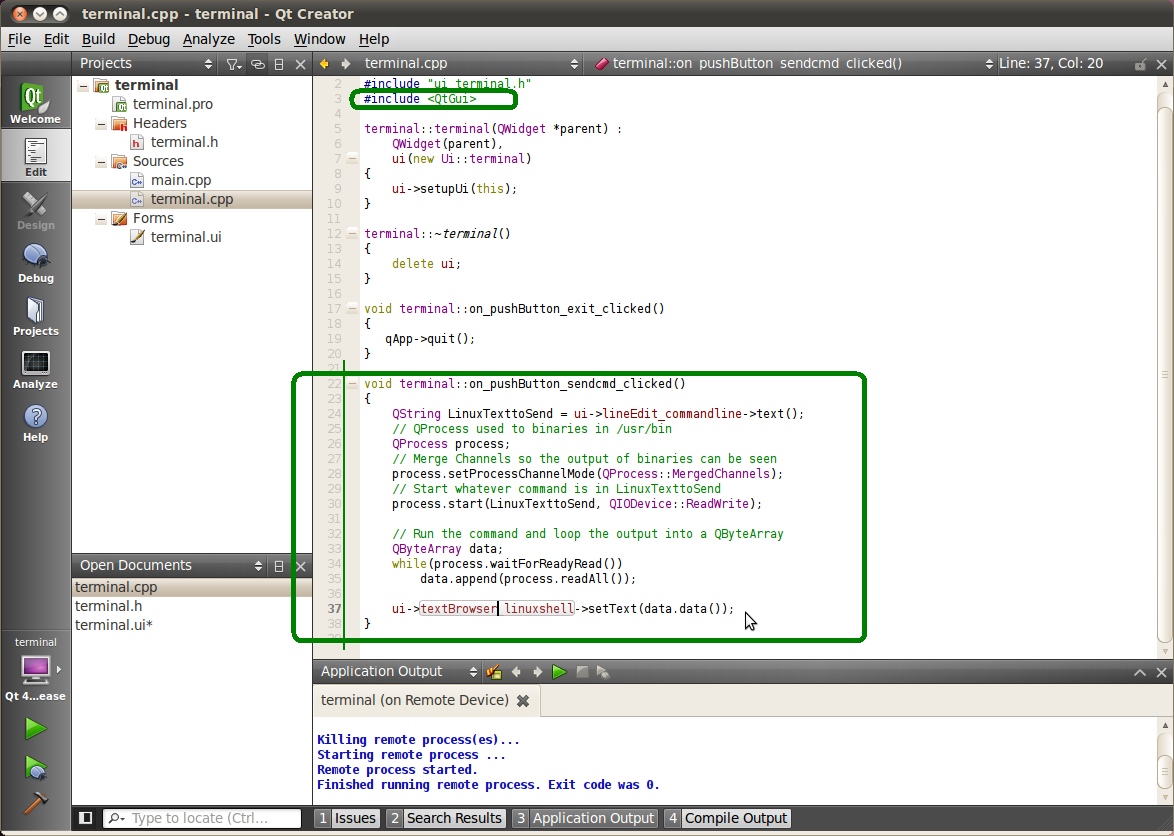
Task: Open Debug mode
Action: click(35, 263)
